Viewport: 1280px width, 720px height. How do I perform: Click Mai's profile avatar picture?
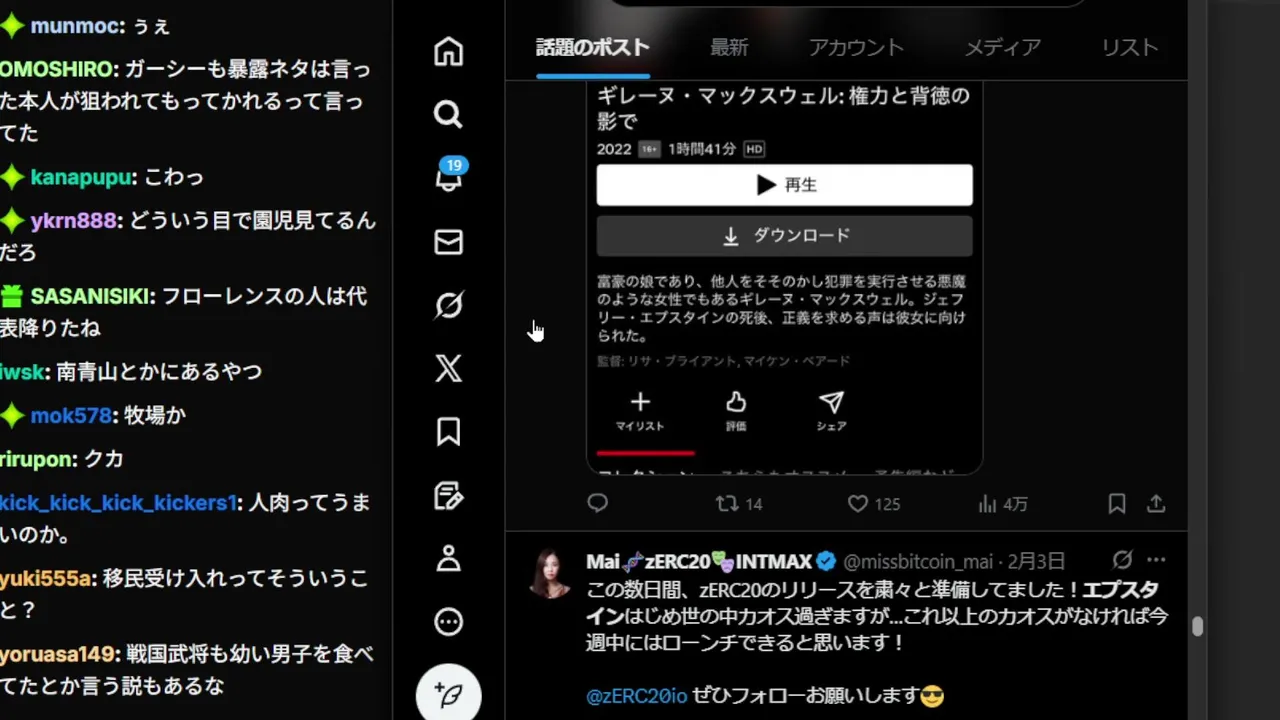pos(550,573)
